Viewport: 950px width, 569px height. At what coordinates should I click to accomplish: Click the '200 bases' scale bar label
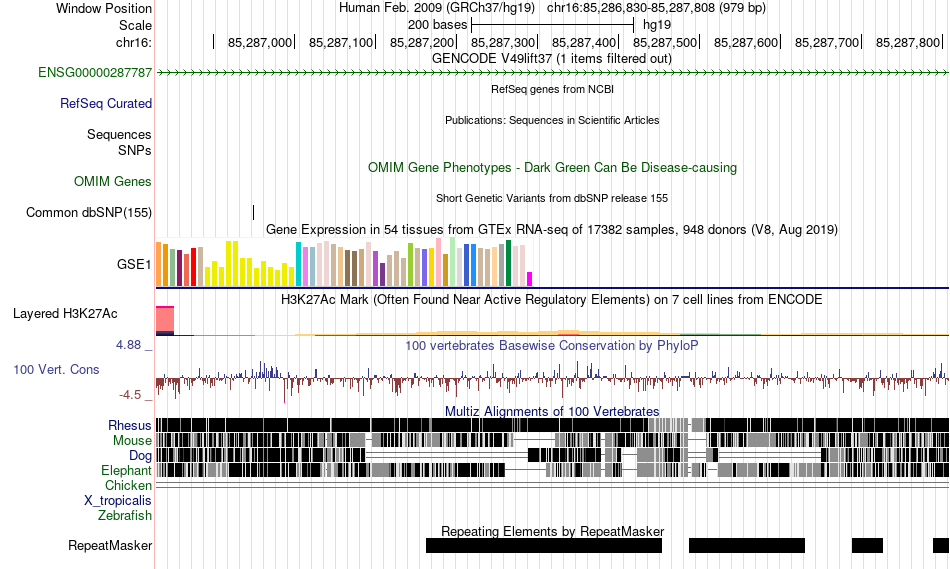pos(437,25)
